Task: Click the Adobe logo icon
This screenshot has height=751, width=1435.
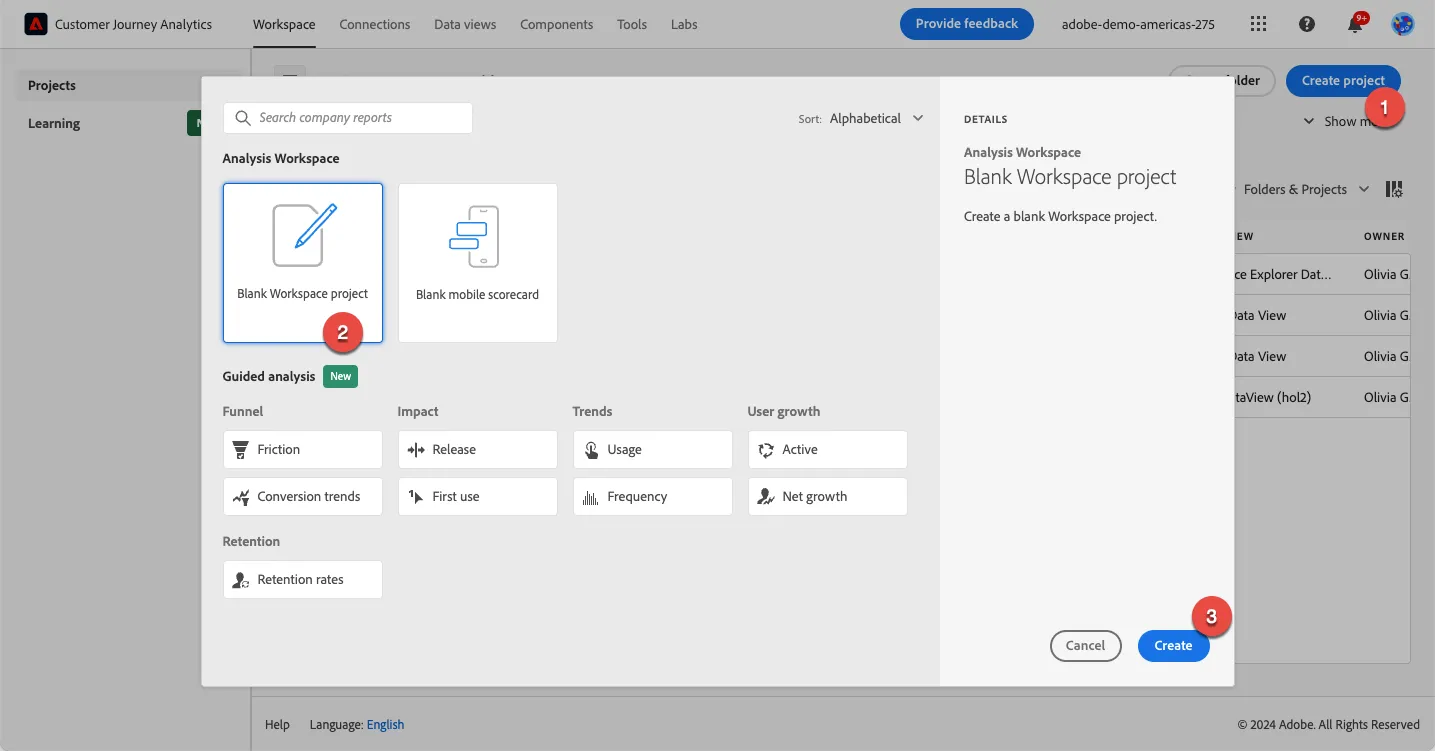Action: 36,24
